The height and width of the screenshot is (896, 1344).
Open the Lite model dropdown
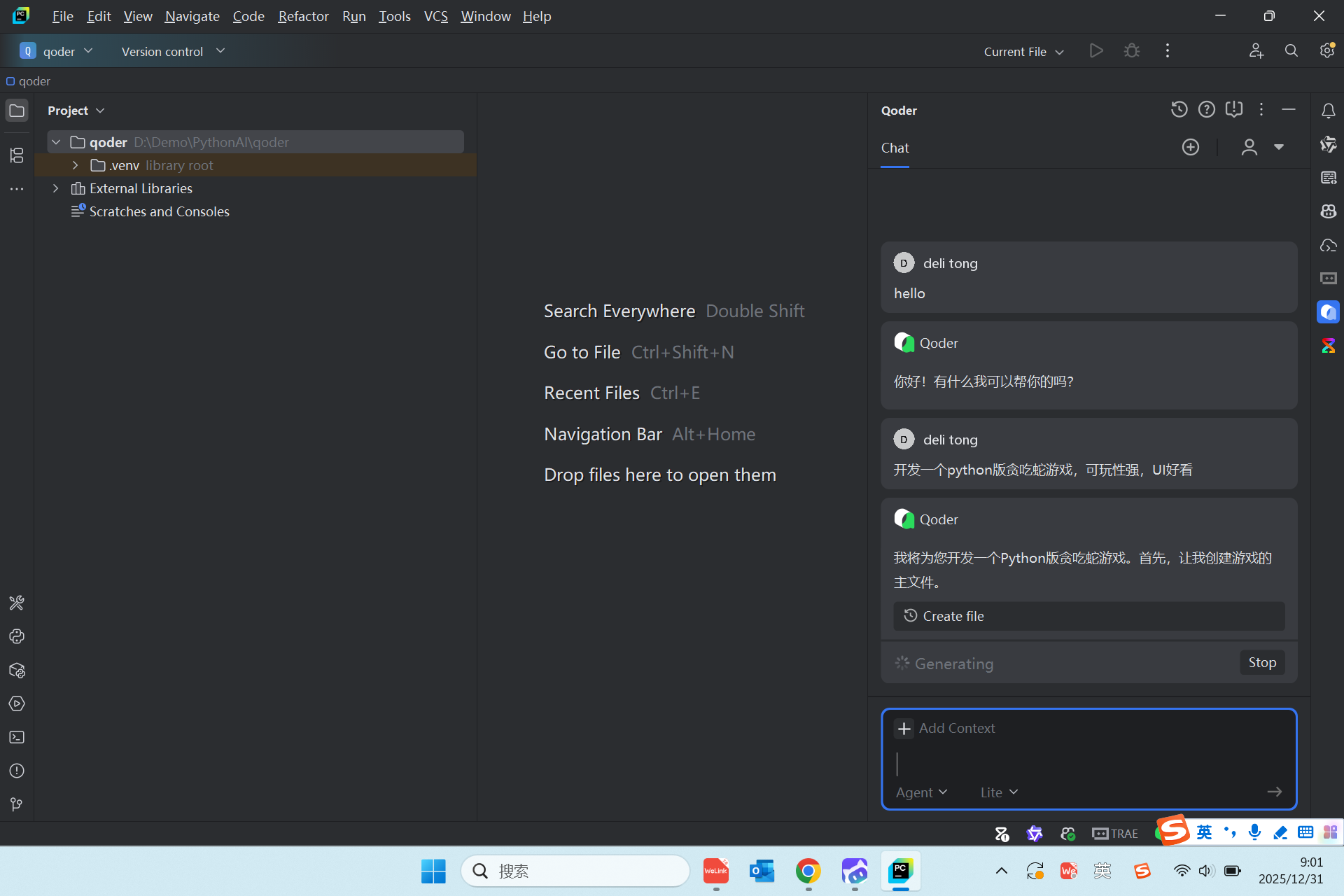998,792
